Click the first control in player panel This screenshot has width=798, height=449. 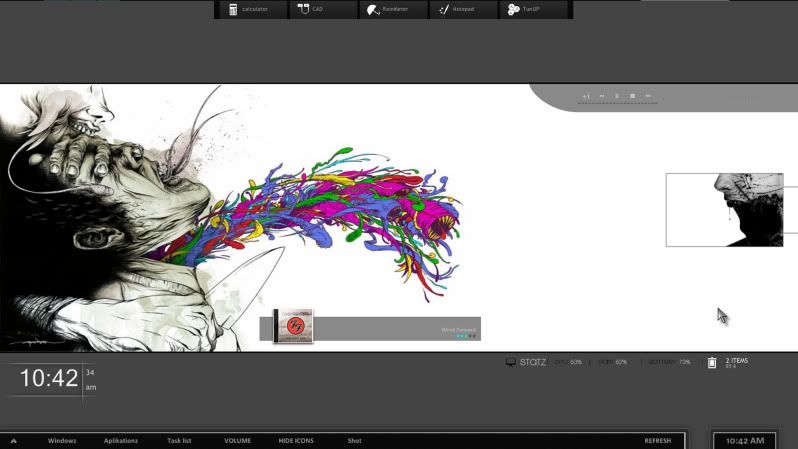[586, 96]
